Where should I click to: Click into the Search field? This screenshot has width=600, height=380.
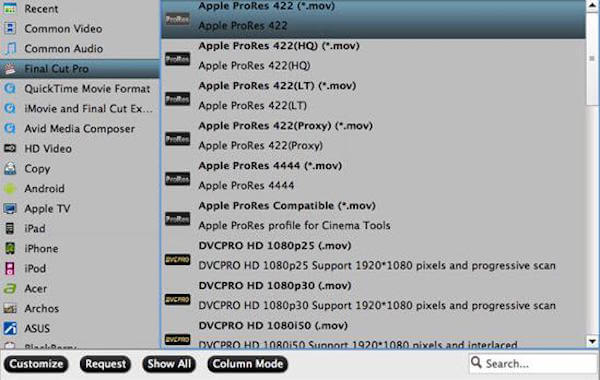533,364
